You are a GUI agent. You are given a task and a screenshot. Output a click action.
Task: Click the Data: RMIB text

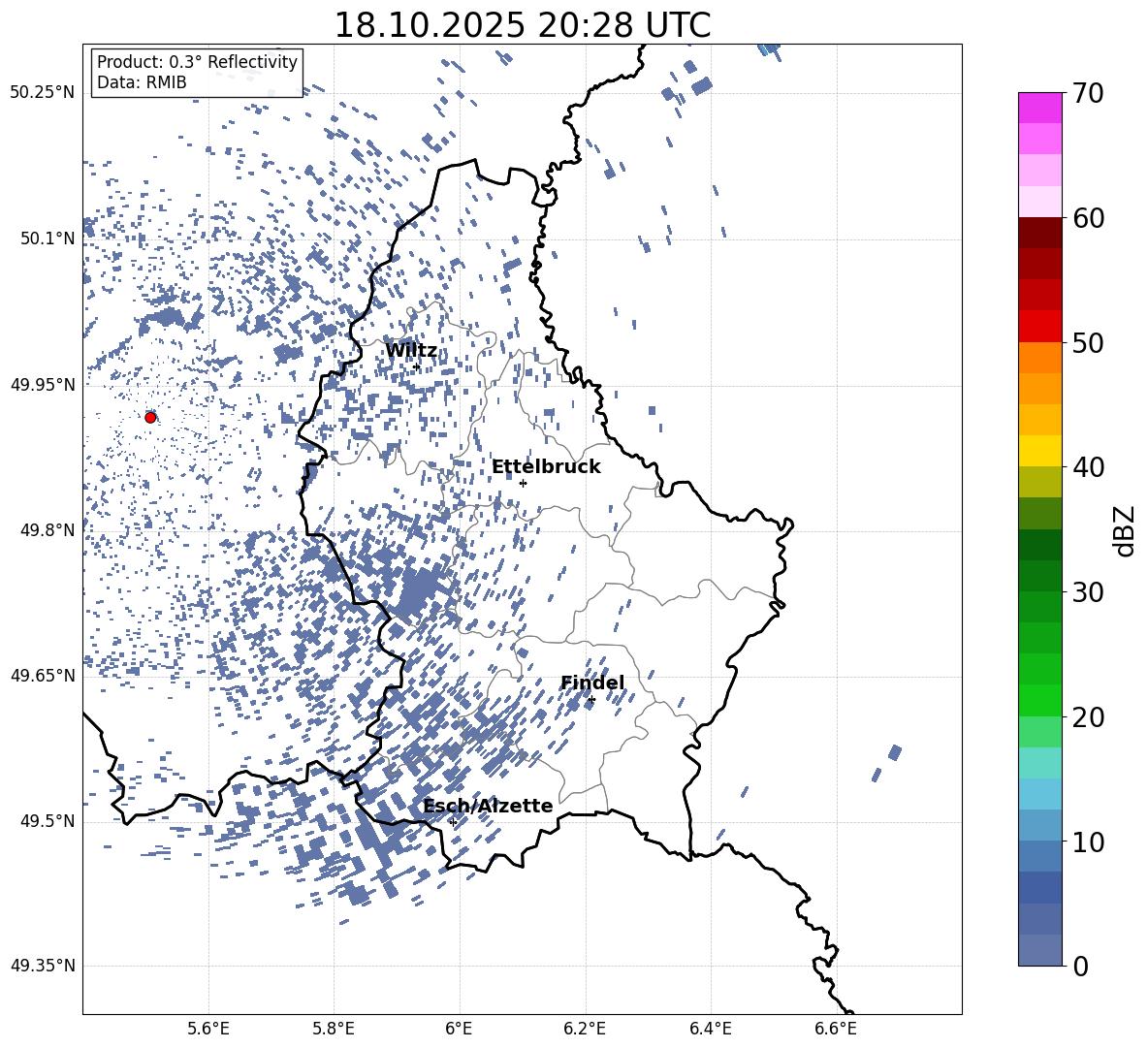coord(142,82)
